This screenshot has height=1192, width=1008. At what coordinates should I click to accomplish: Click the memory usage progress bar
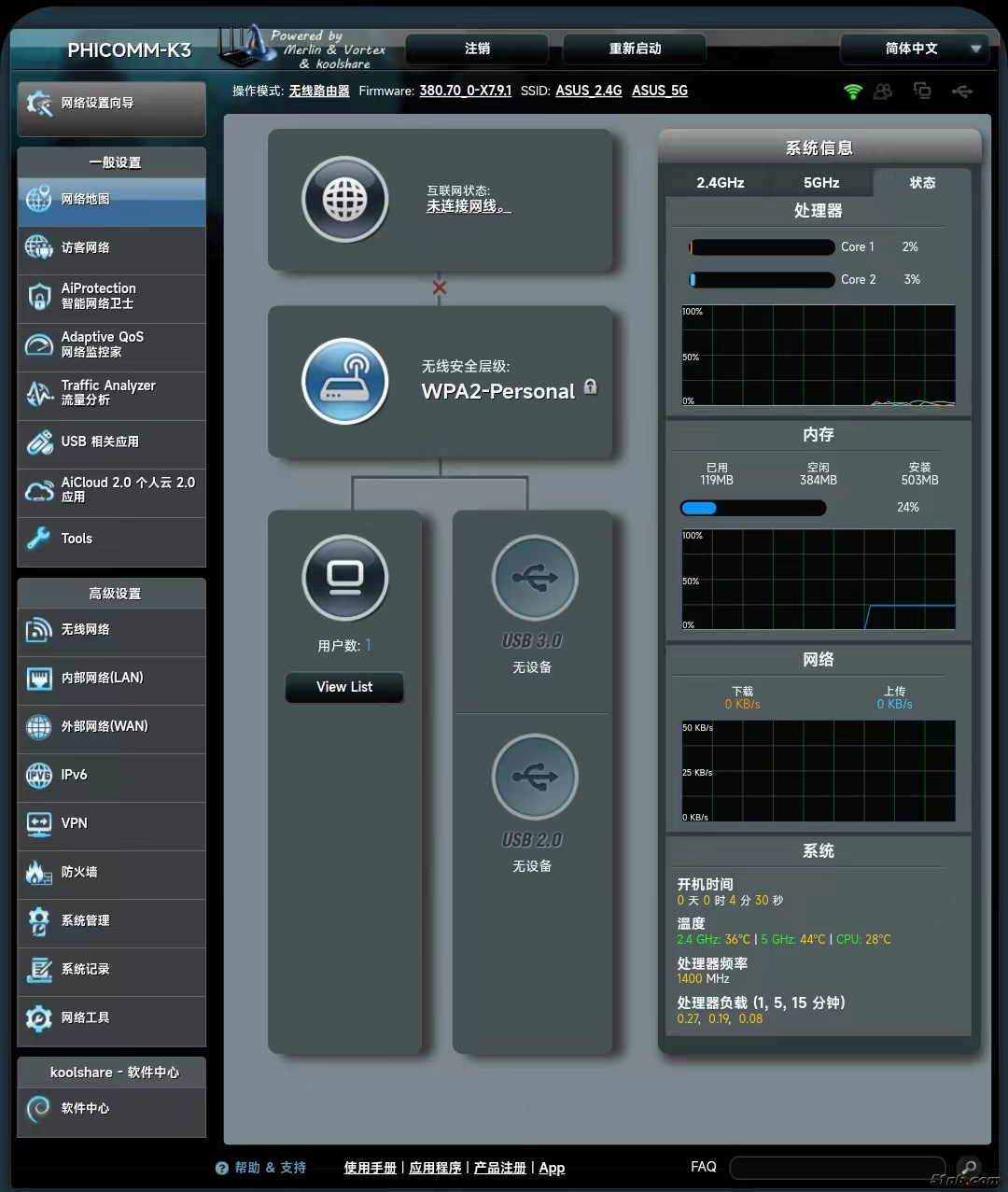(753, 508)
